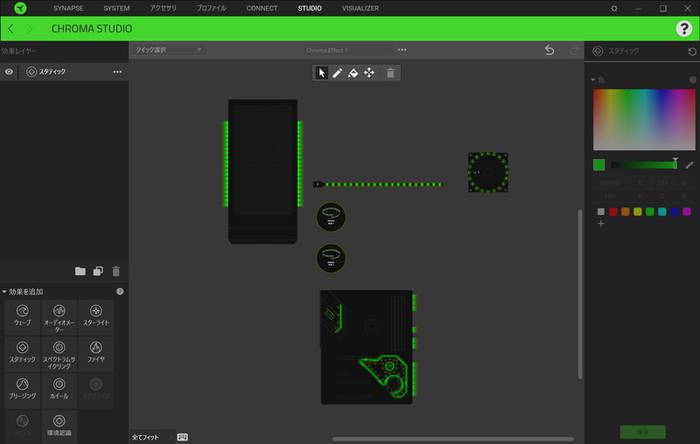Click the canvas horizontal scrollbar
The height and width of the screenshot is (444, 700).
453,439
